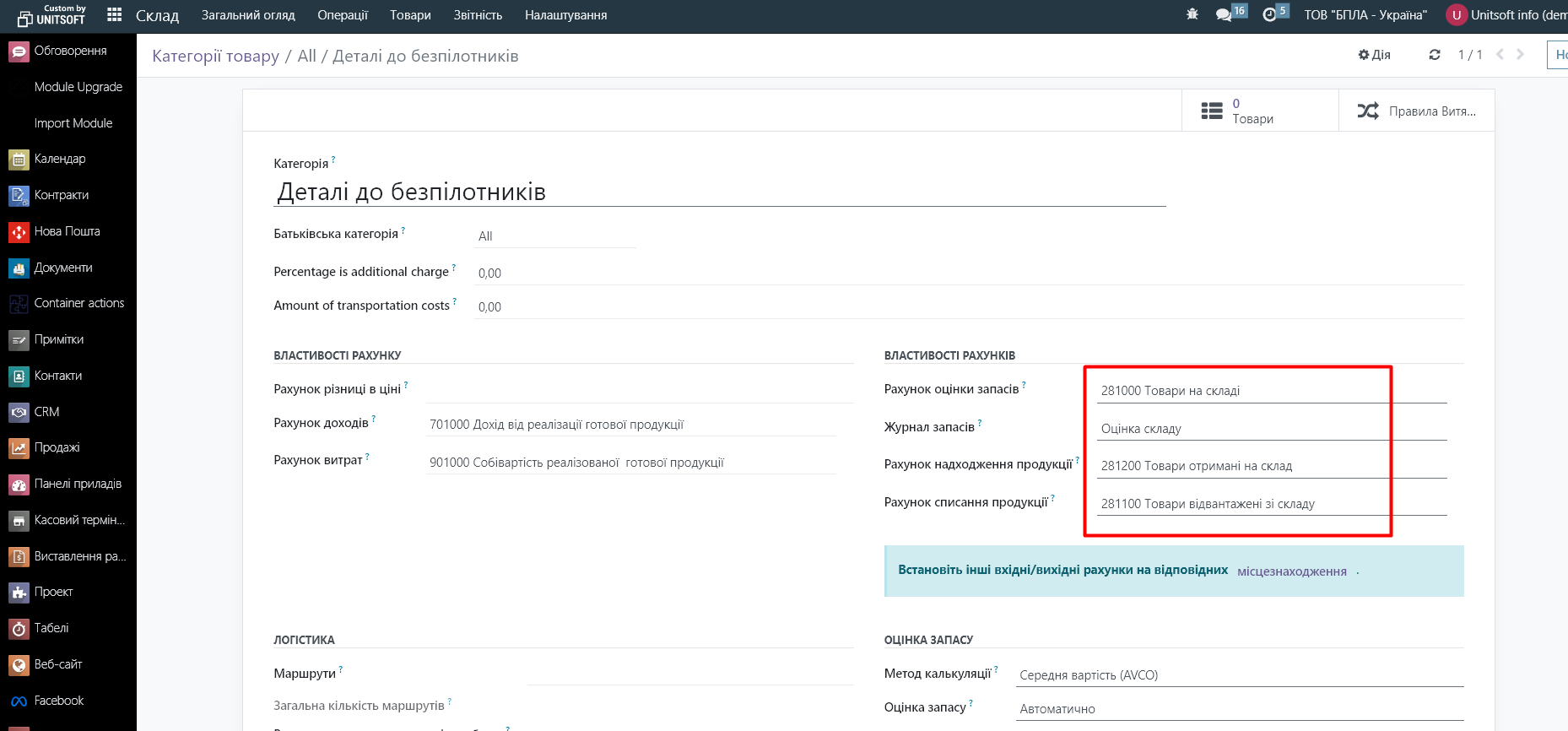This screenshot has height=731, width=1568.
Task: Click the bug debug icon in top bar
Action: 1192,15
